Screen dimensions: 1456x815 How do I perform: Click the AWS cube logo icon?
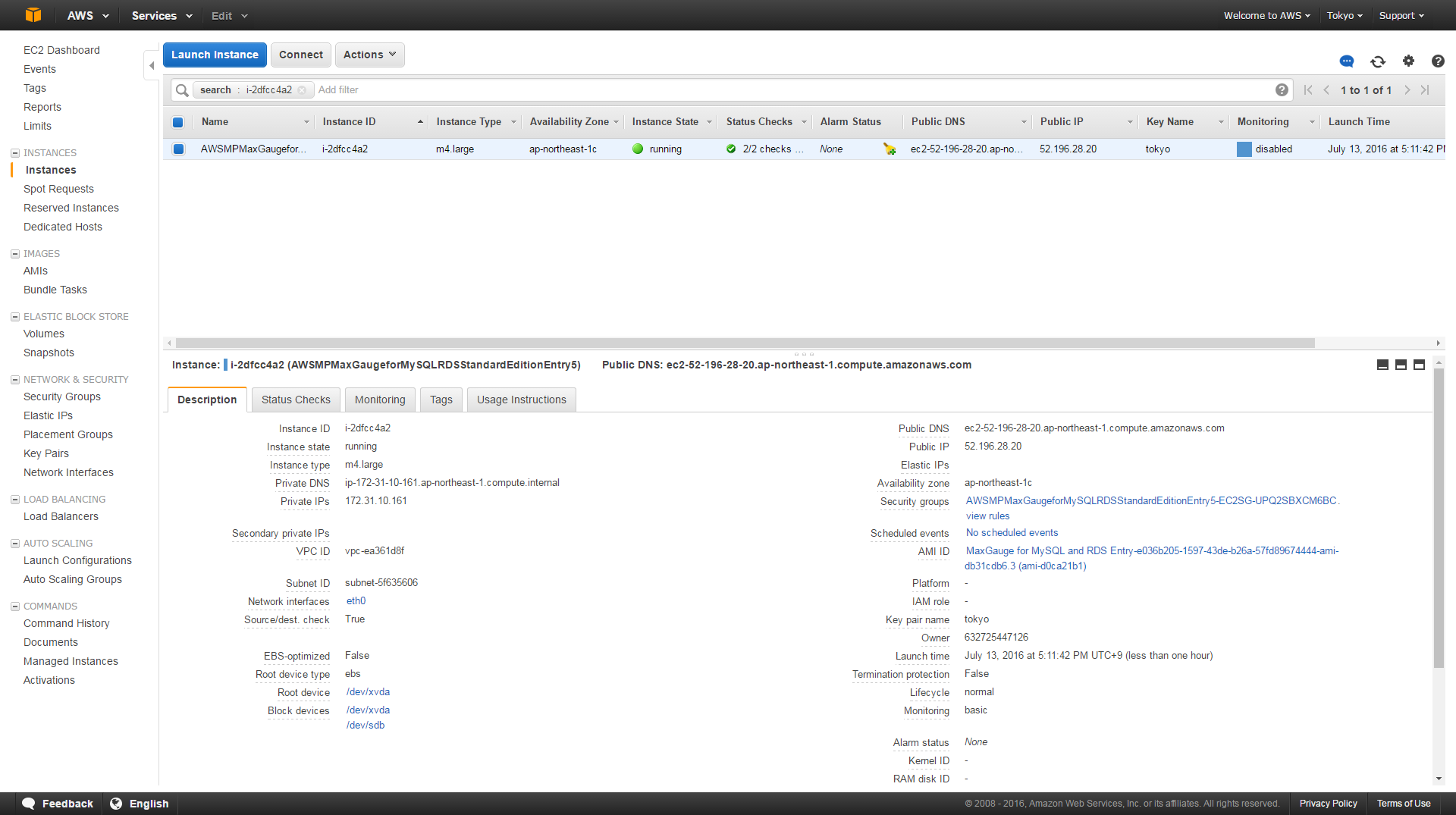tap(33, 15)
